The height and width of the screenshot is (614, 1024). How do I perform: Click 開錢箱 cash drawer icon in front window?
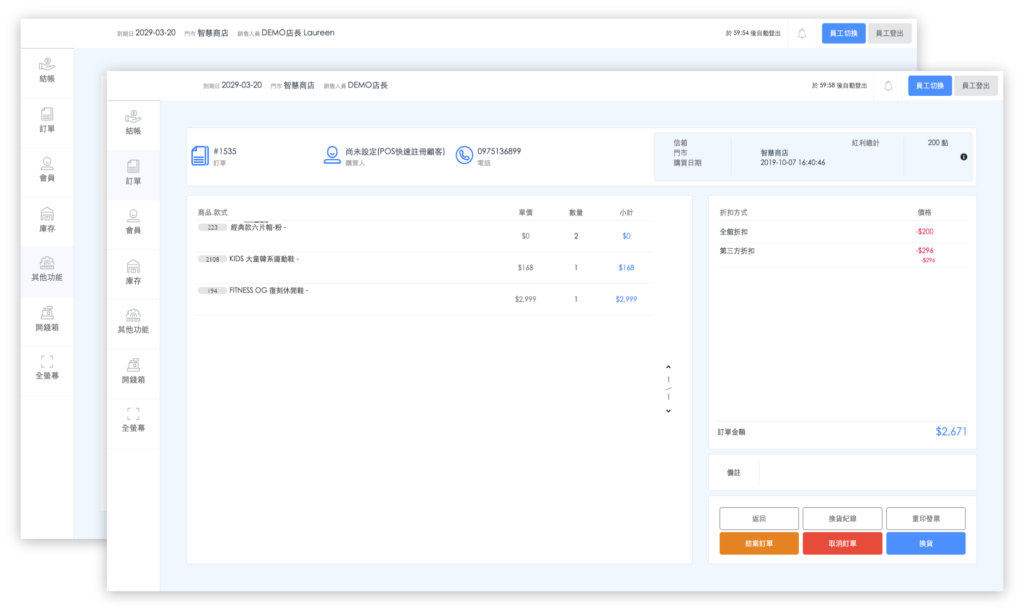coord(133,371)
